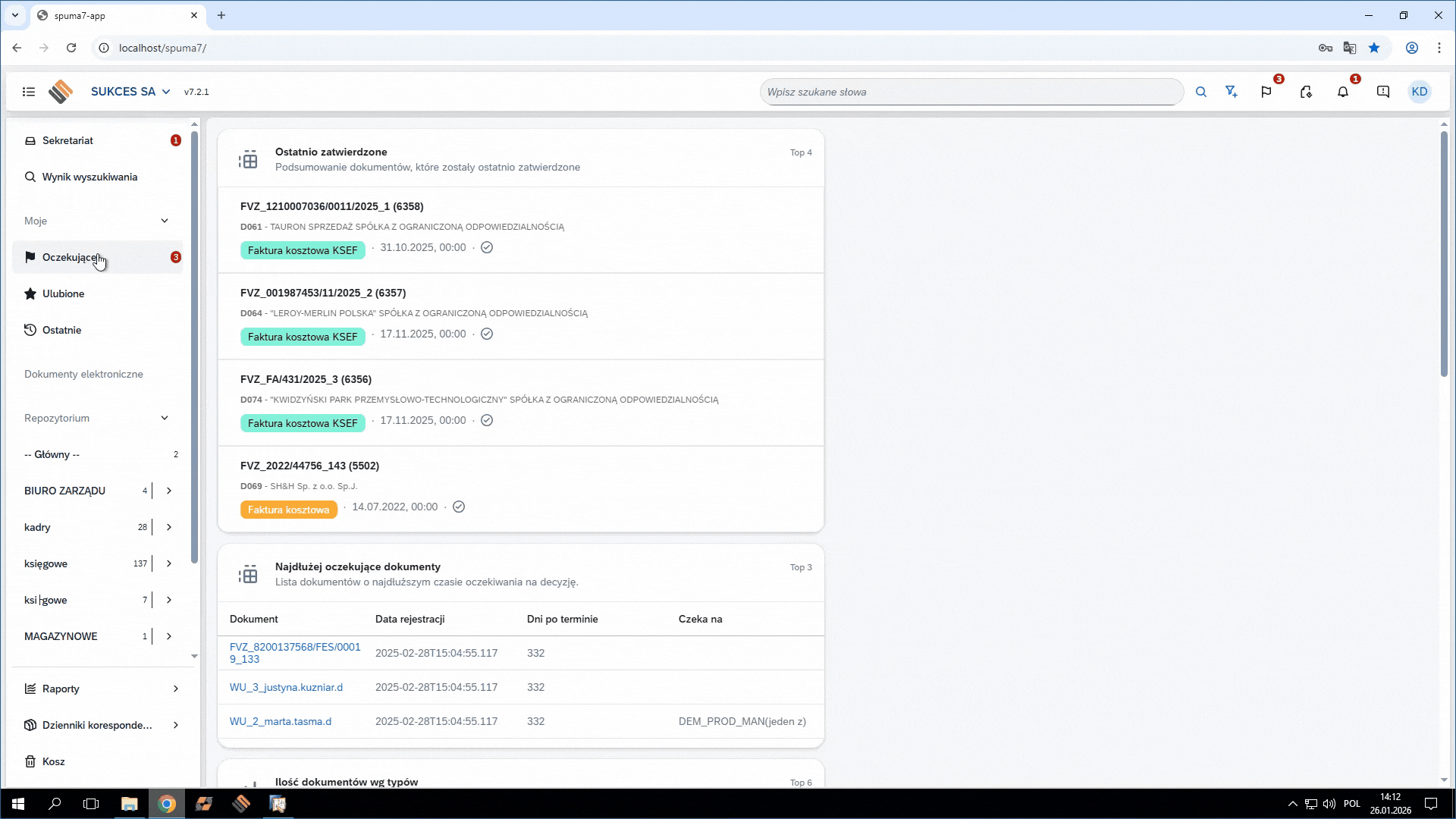The width and height of the screenshot is (1456, 819).
Task: Open the hamburger menu icon
Action: (x=29, y=92)
